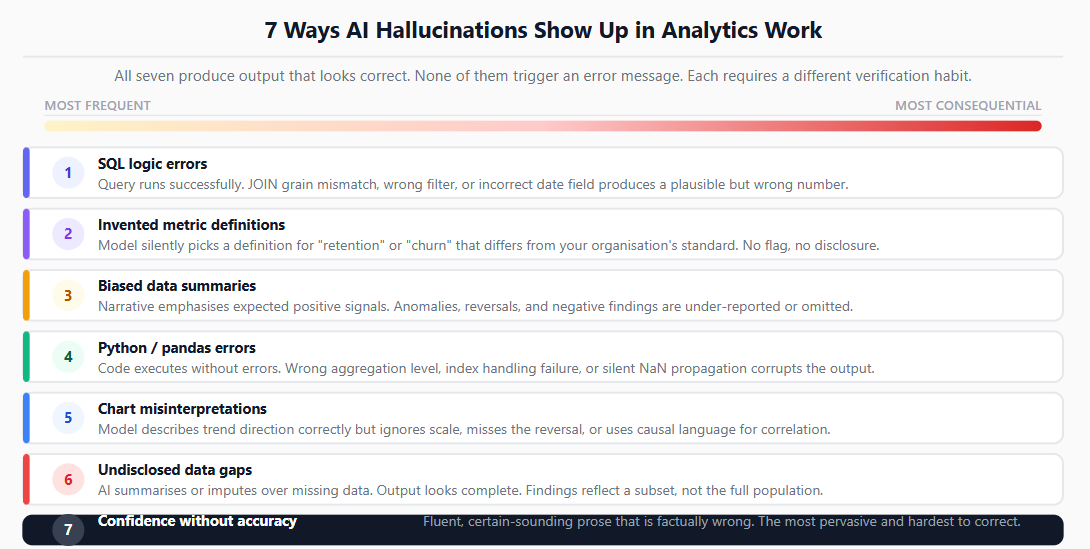Click the MOST FREQUENT label
This screenshot has width=1090, height=549.
pyautogui.click(x=97, y=106)
